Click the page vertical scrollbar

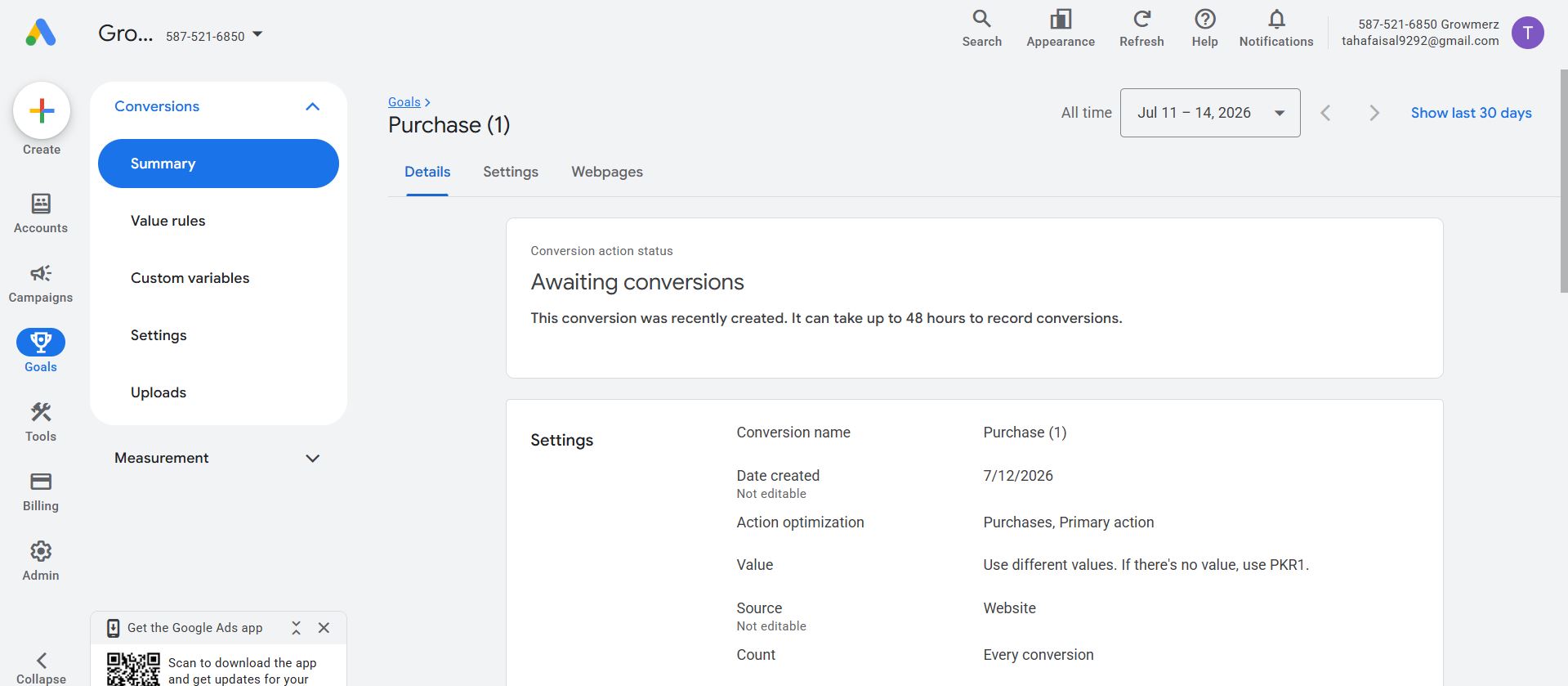[1563, 180]
